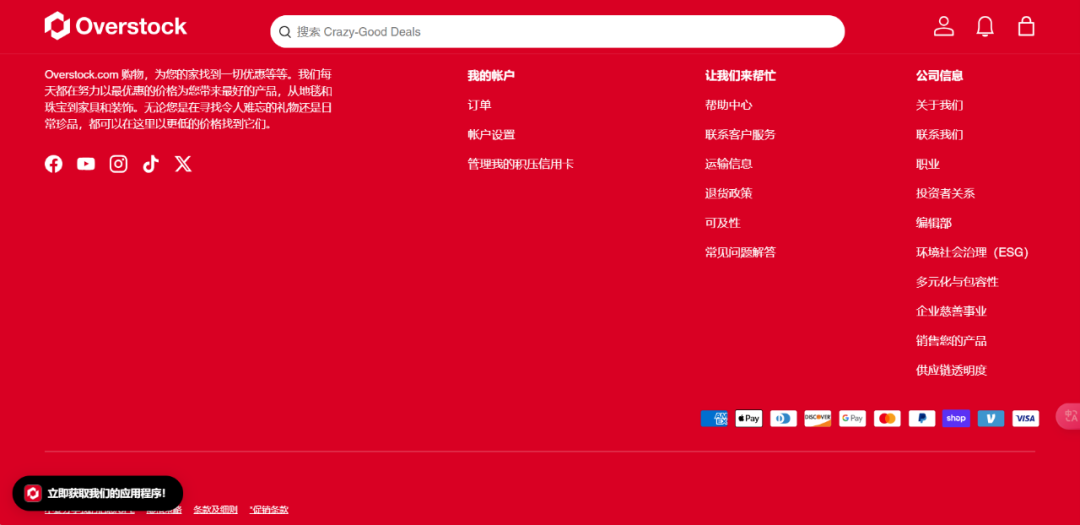This screenshot has width=1080, height=525.
Task: Open the 多元化与包容性 link
Action: tap(957, 282)
